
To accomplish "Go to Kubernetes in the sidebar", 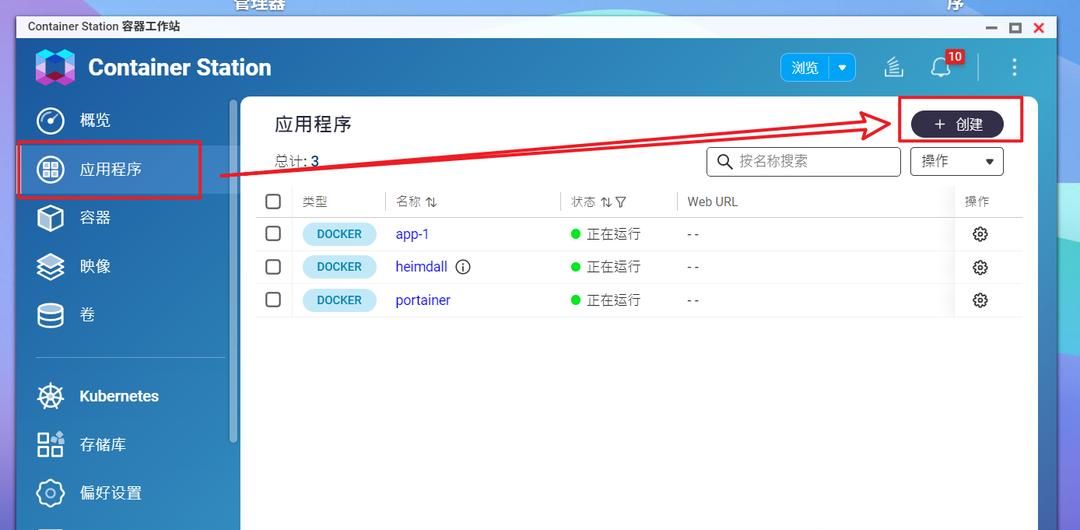I will (119, 396).
